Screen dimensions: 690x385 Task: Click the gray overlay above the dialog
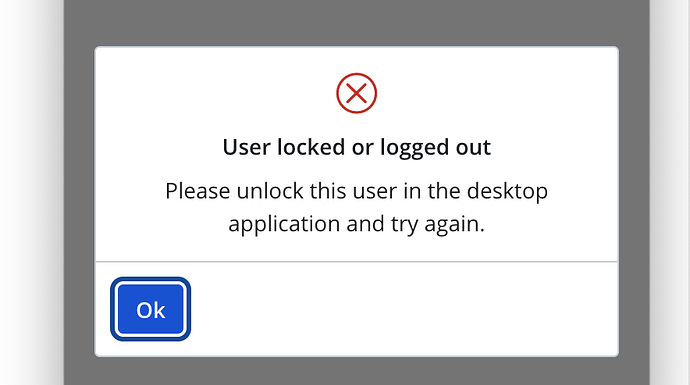[x=356, y=23]
